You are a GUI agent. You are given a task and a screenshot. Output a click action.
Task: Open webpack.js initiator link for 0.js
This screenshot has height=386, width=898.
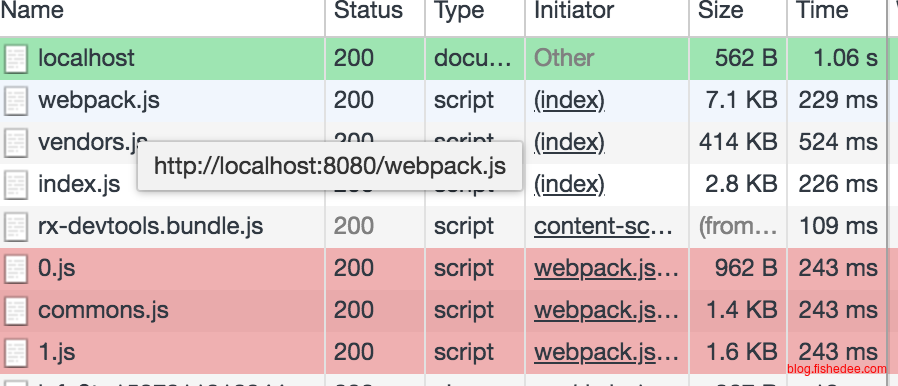pyautogui.click(x=606, y=269)
